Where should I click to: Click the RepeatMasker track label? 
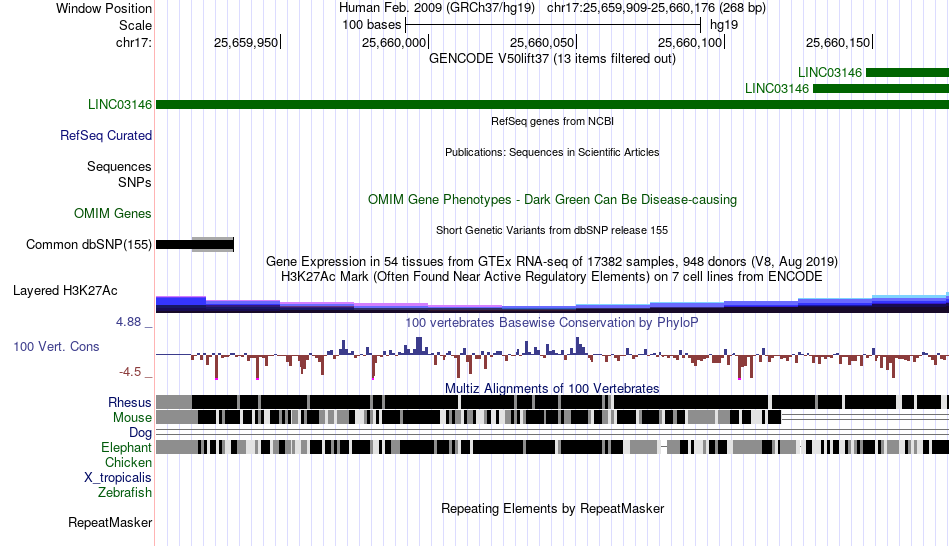(110, 522)
